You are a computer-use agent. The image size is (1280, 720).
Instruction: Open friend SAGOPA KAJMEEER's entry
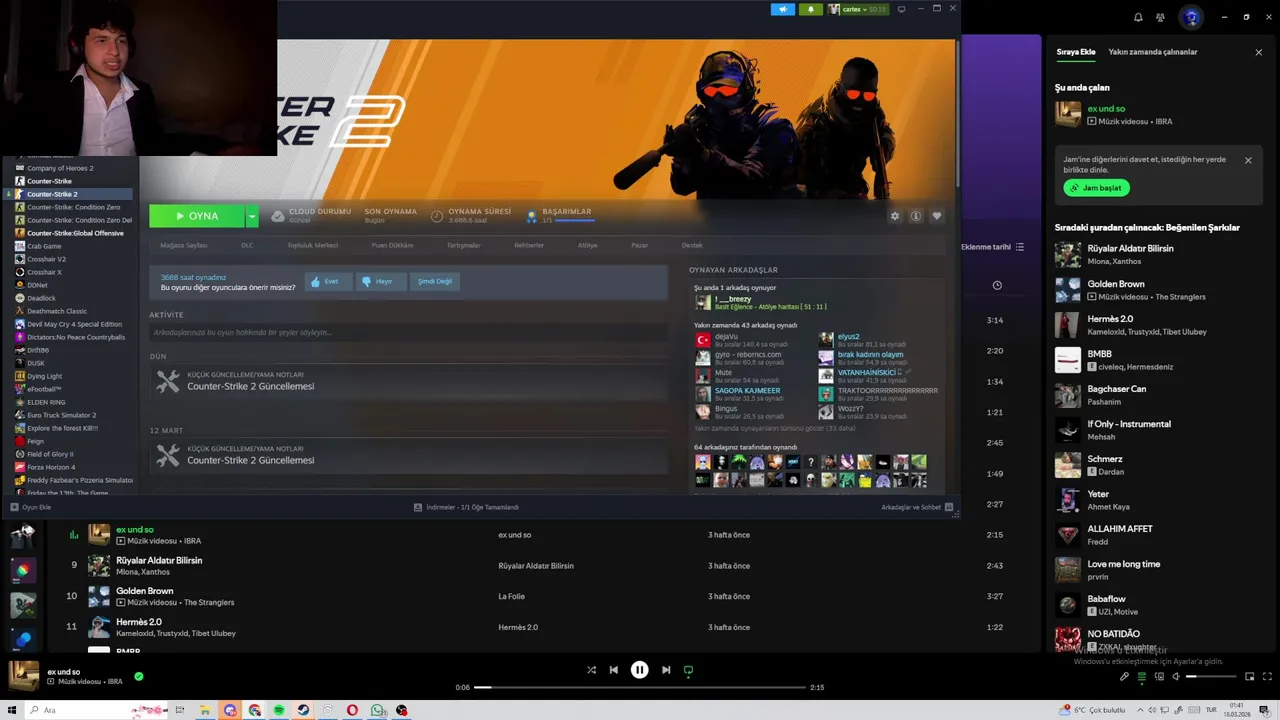point(740,394)
